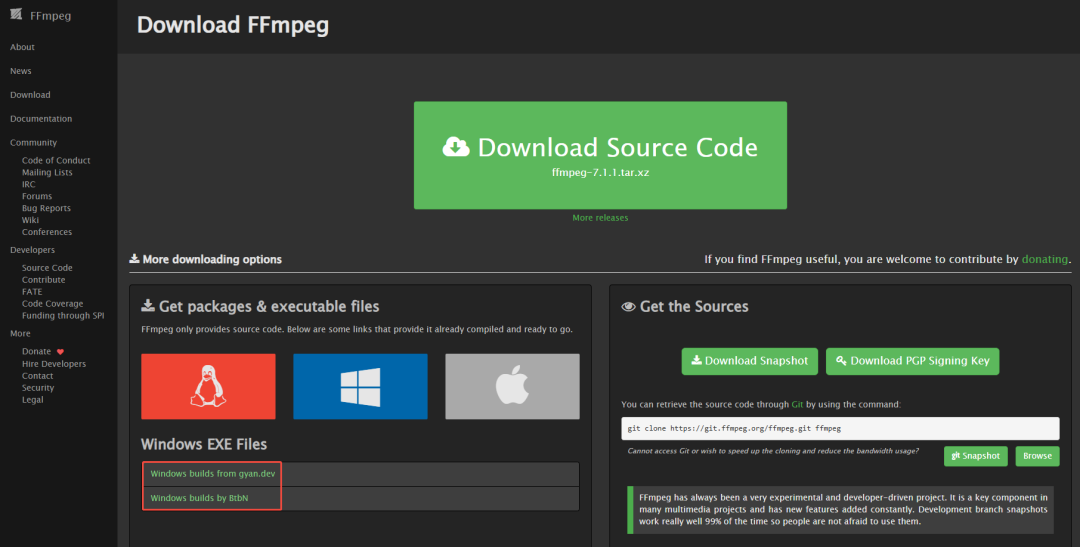This screenshot has height=547, width=1080.
Task: Open the FATE link
Action: [32, 291]
